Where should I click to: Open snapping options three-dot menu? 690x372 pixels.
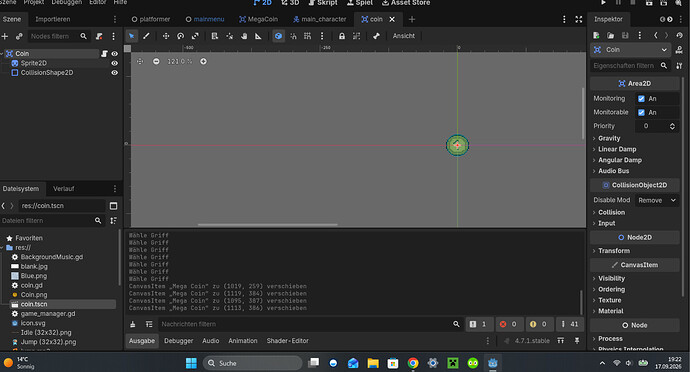tap(322, 36)
